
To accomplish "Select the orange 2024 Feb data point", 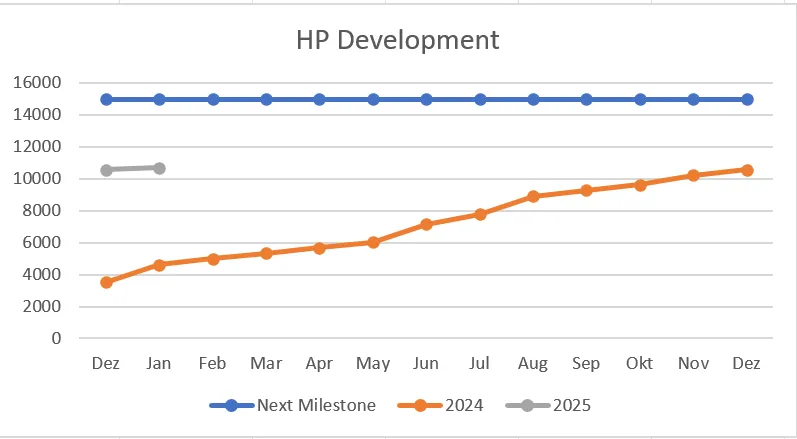I will [x=213, y=259].
